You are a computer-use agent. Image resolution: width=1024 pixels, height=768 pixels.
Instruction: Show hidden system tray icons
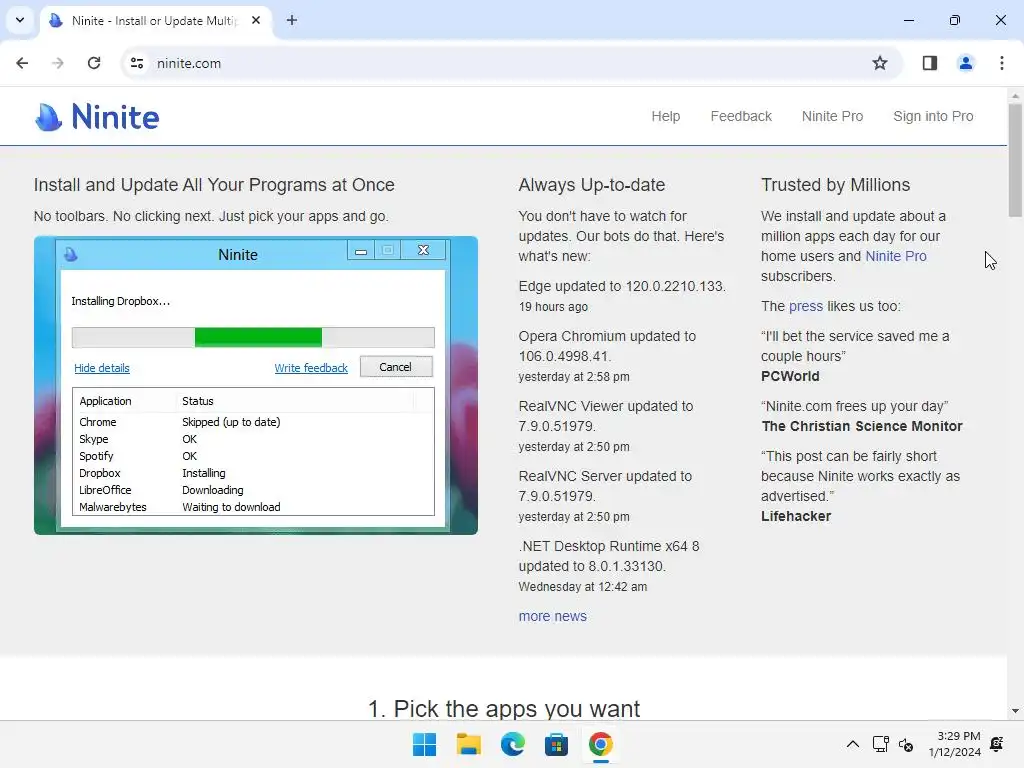click(x=852, y=744)
